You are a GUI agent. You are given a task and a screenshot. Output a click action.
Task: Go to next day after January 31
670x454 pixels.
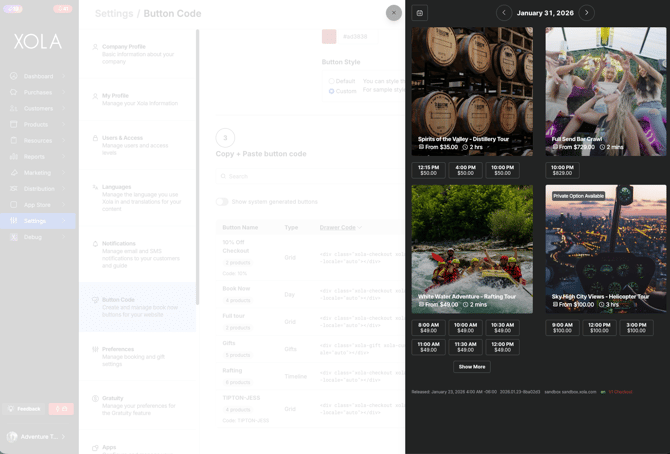coord(586,13)
